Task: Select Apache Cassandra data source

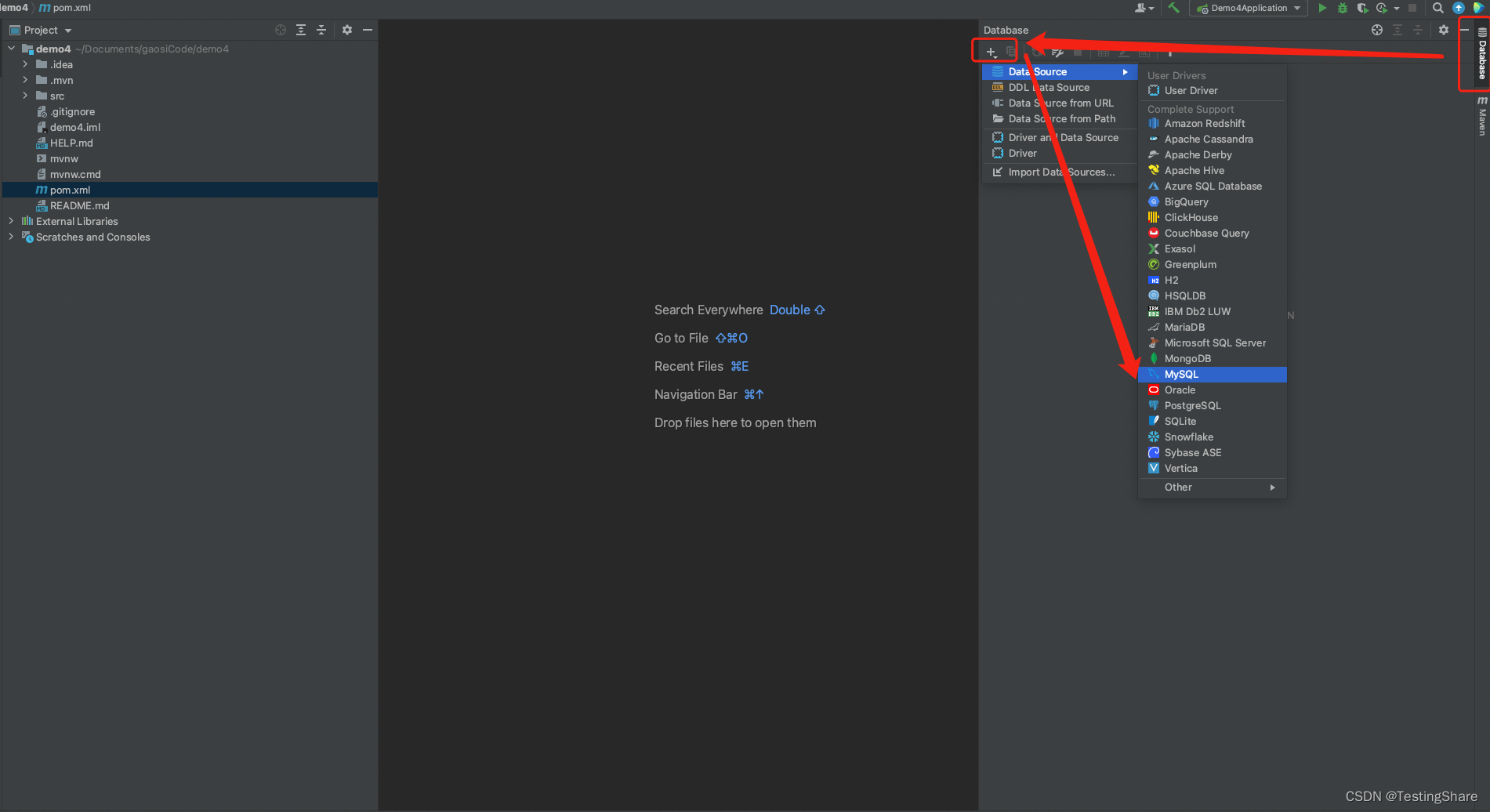Action: tap(1213, 140)
